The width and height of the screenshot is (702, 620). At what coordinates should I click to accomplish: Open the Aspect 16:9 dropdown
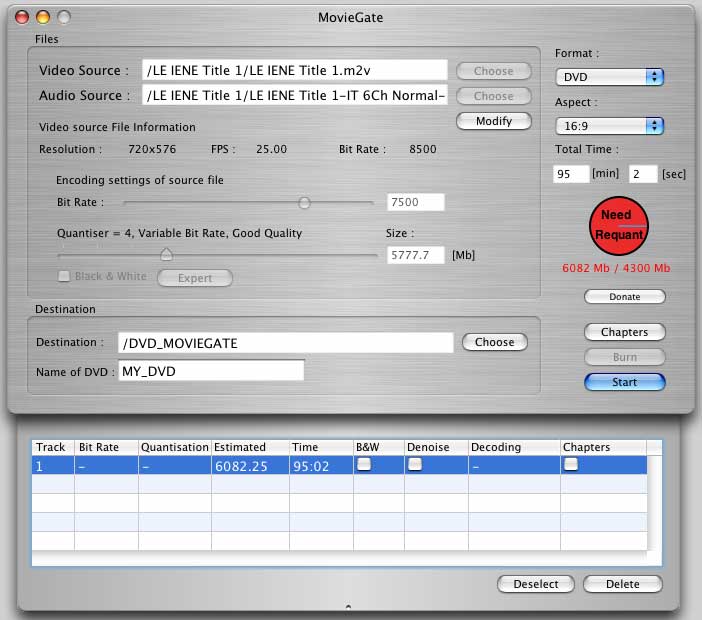click(x=610, y=125)
